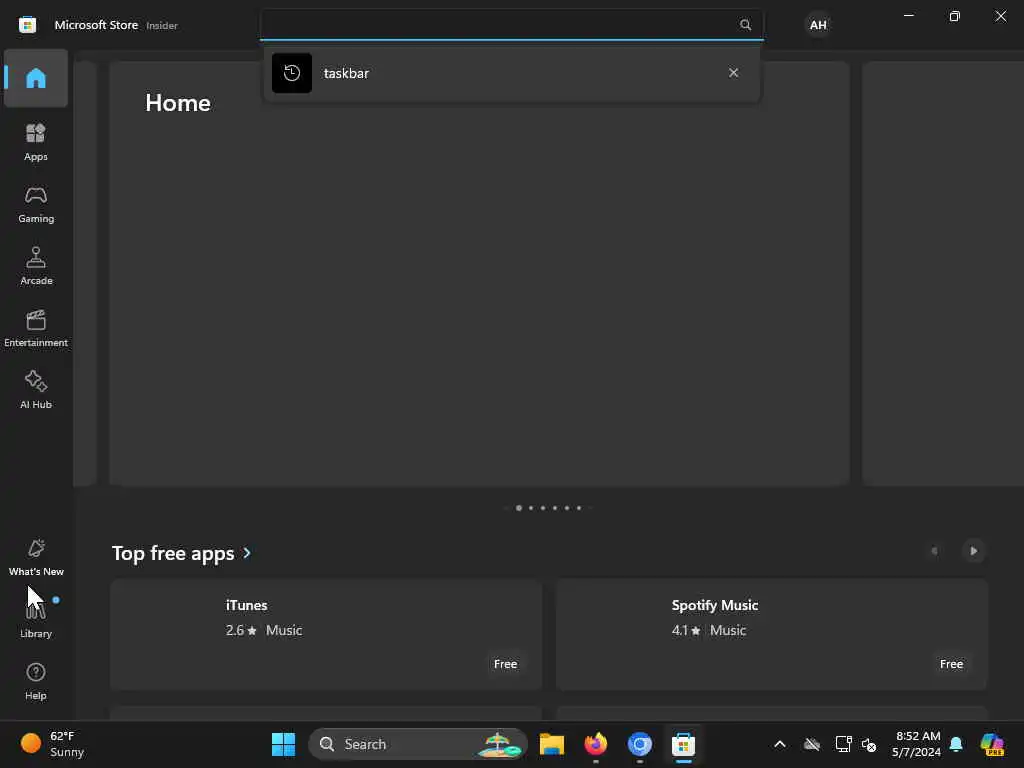This screenshot has height=768, width=1024.
Task: Click the OneDrive cloud tray icon
Action: click(x=812, y=744)
